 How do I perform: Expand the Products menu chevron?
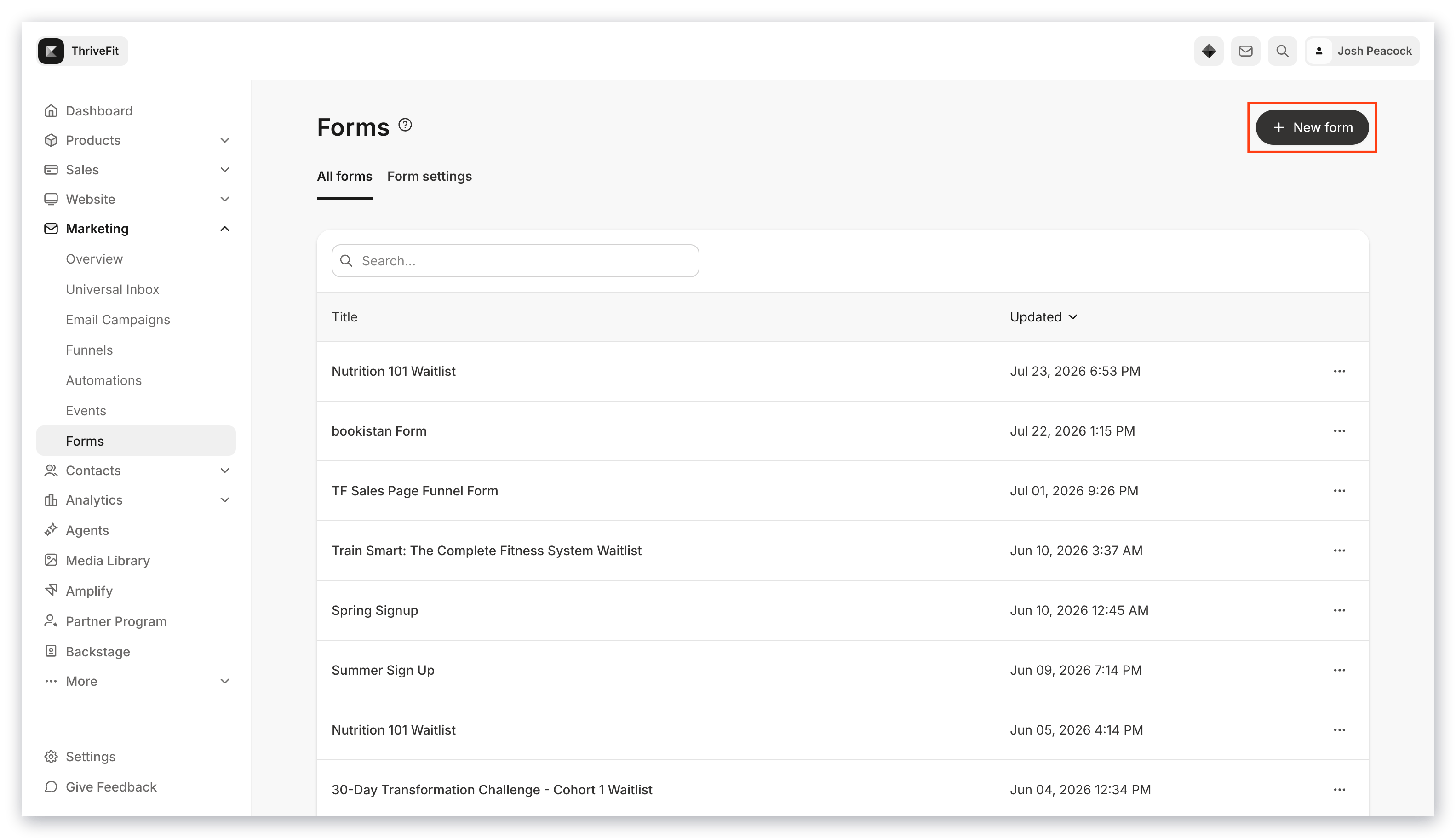click(x=225, y=140)
